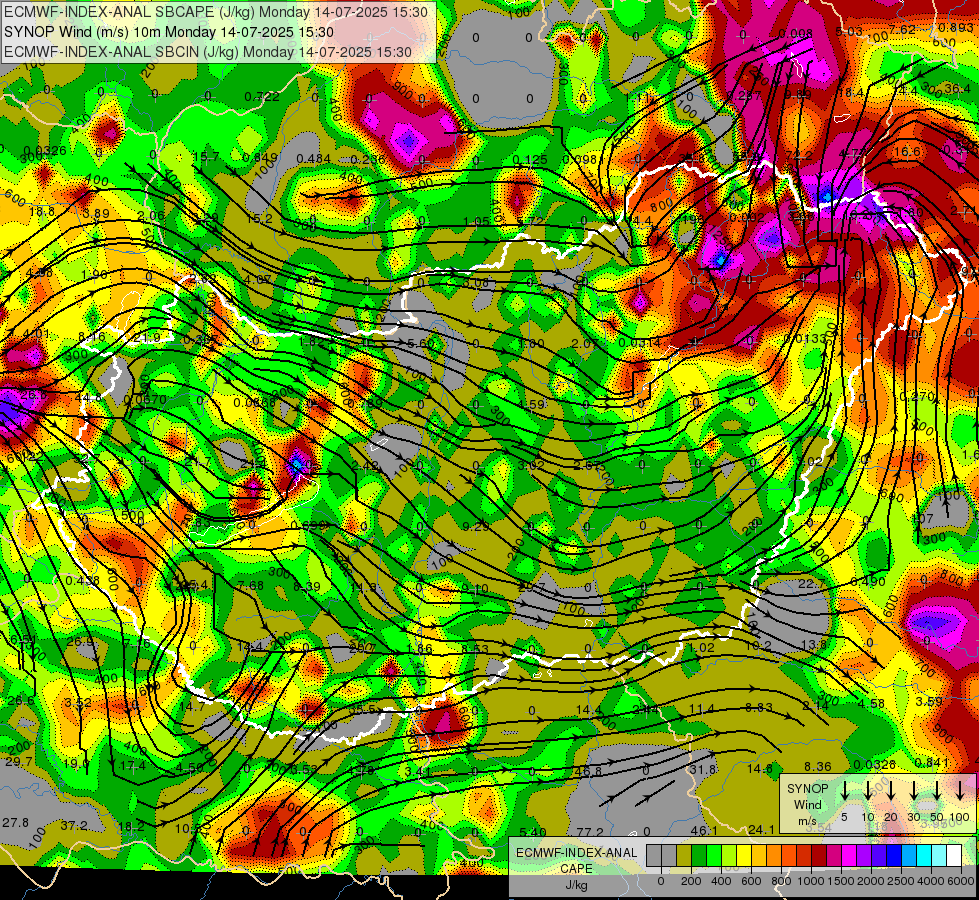Viewport: 979px width, 900px height.
Task: Click the map value 7.68
Action: pyautogui.click(x=250, y=585)
